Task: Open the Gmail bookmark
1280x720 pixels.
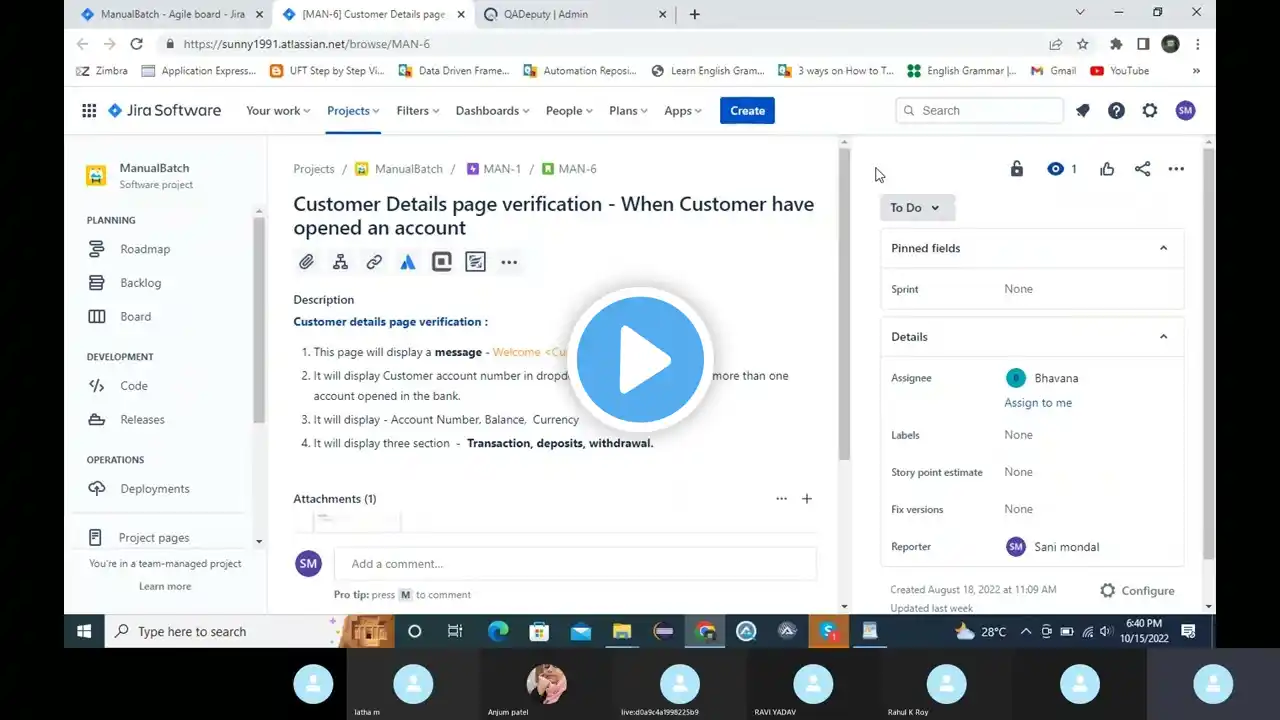Action: tap(1053, 71)
